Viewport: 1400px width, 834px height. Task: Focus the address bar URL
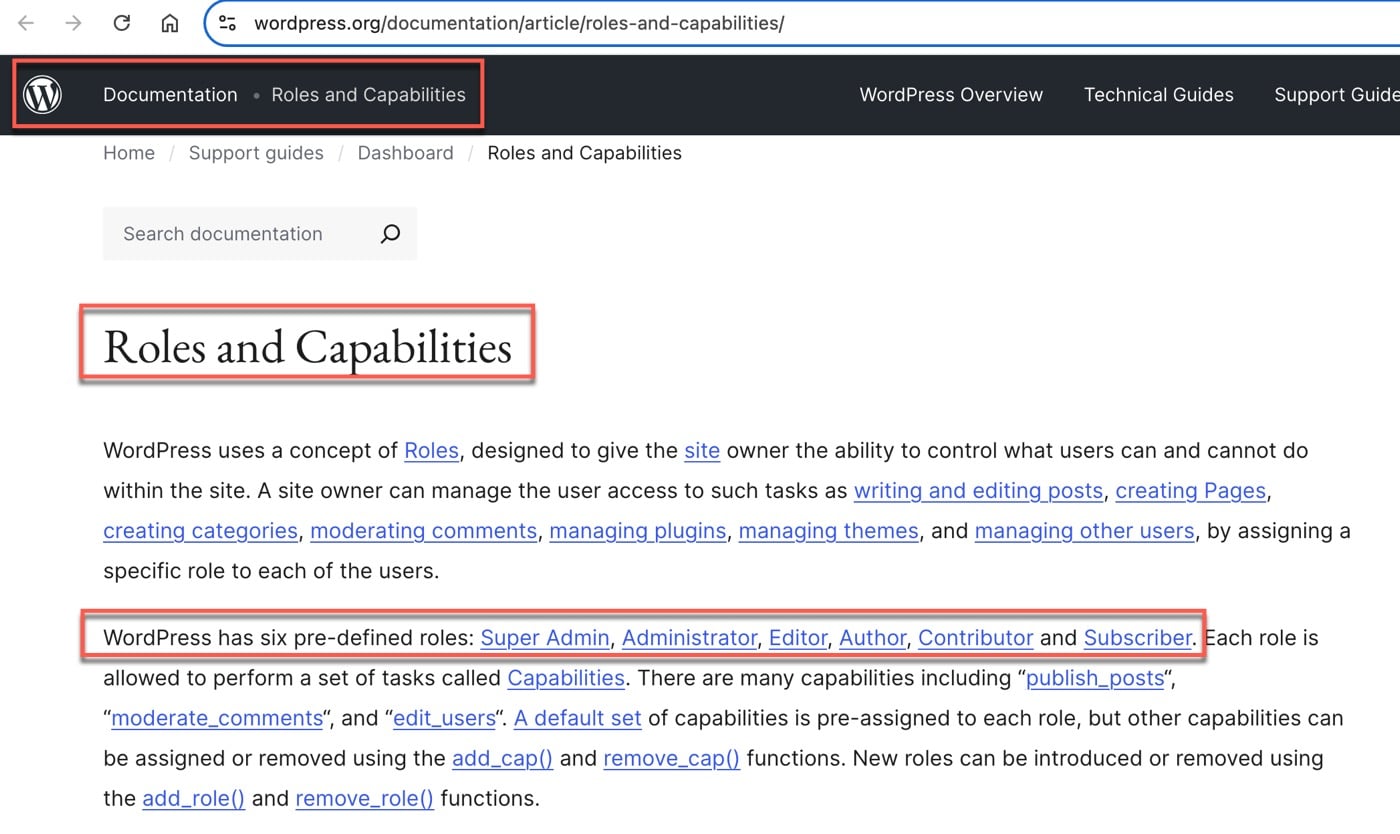(x=519, y=23)
